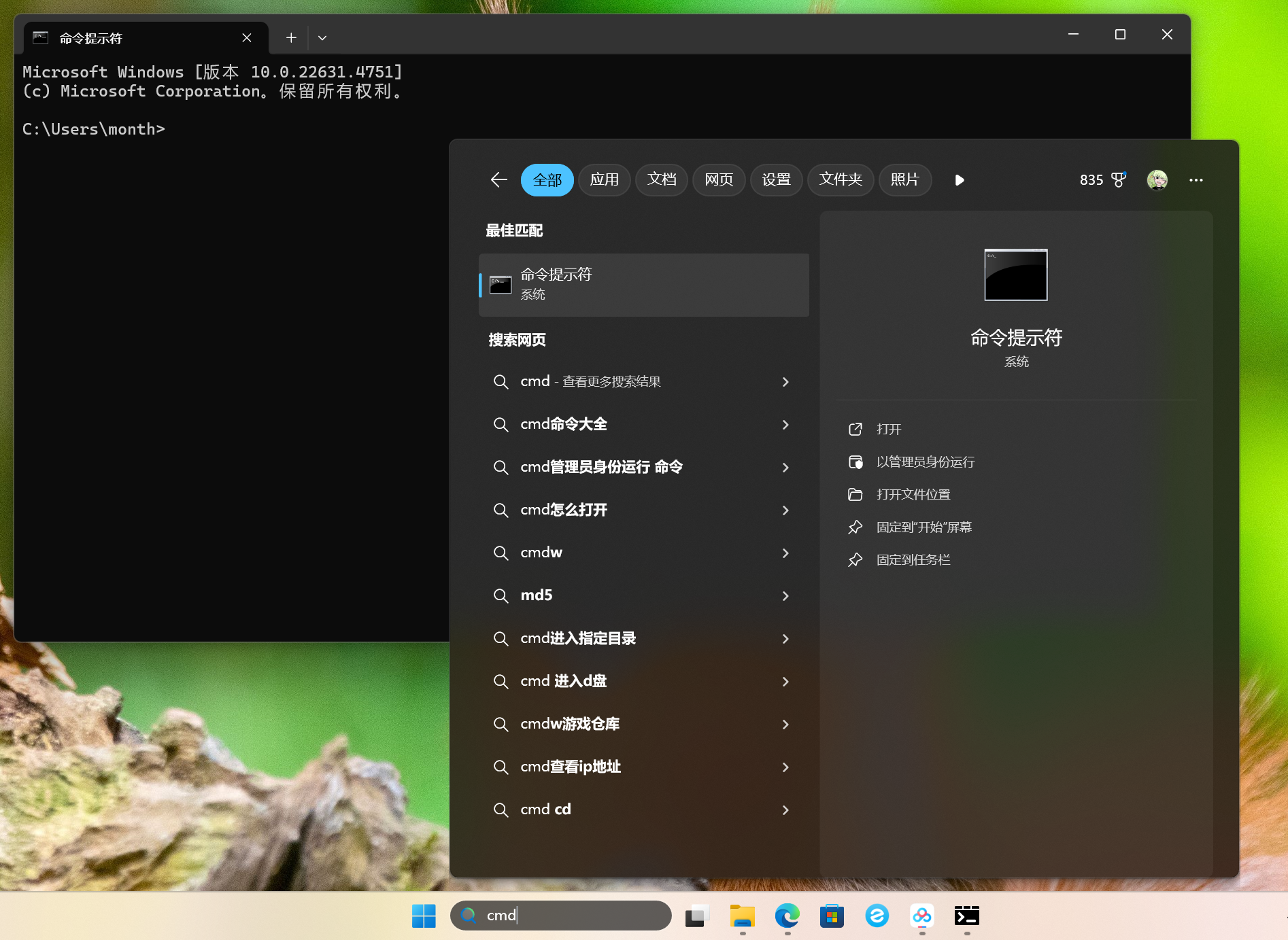Expand the 'cmd - 查看更多搜索结果' chevron
Viewport: 1288px width, 940px height.
click(x=785, y=382)
